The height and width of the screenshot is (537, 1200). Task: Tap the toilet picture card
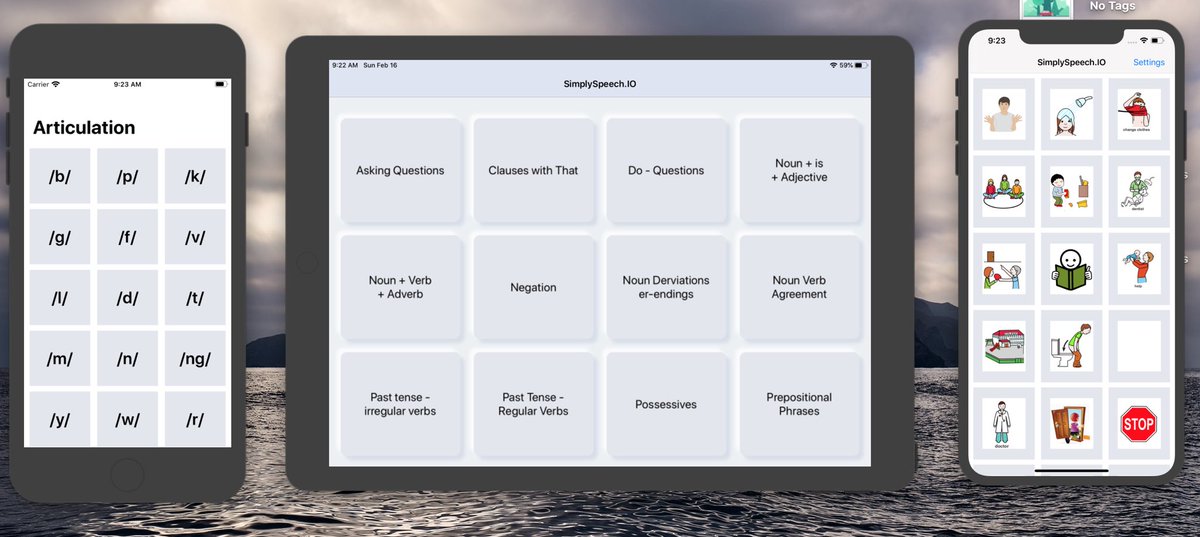click(x=1071, y=346)
